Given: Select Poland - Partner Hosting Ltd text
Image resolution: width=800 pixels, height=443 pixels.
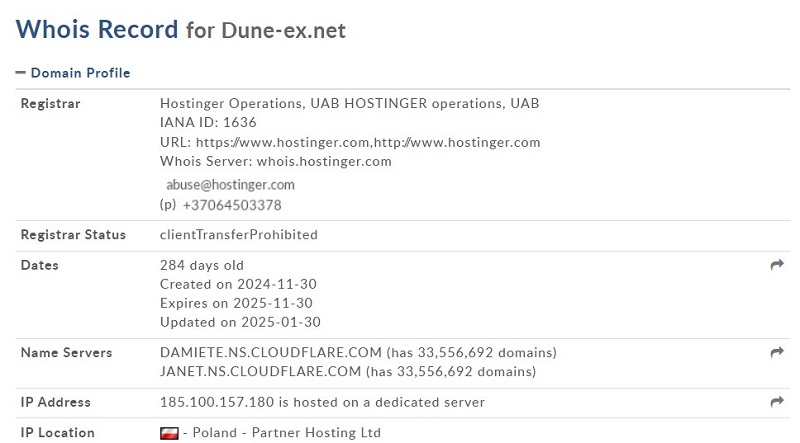Looking at the screenshot, I should click(287, 433).
